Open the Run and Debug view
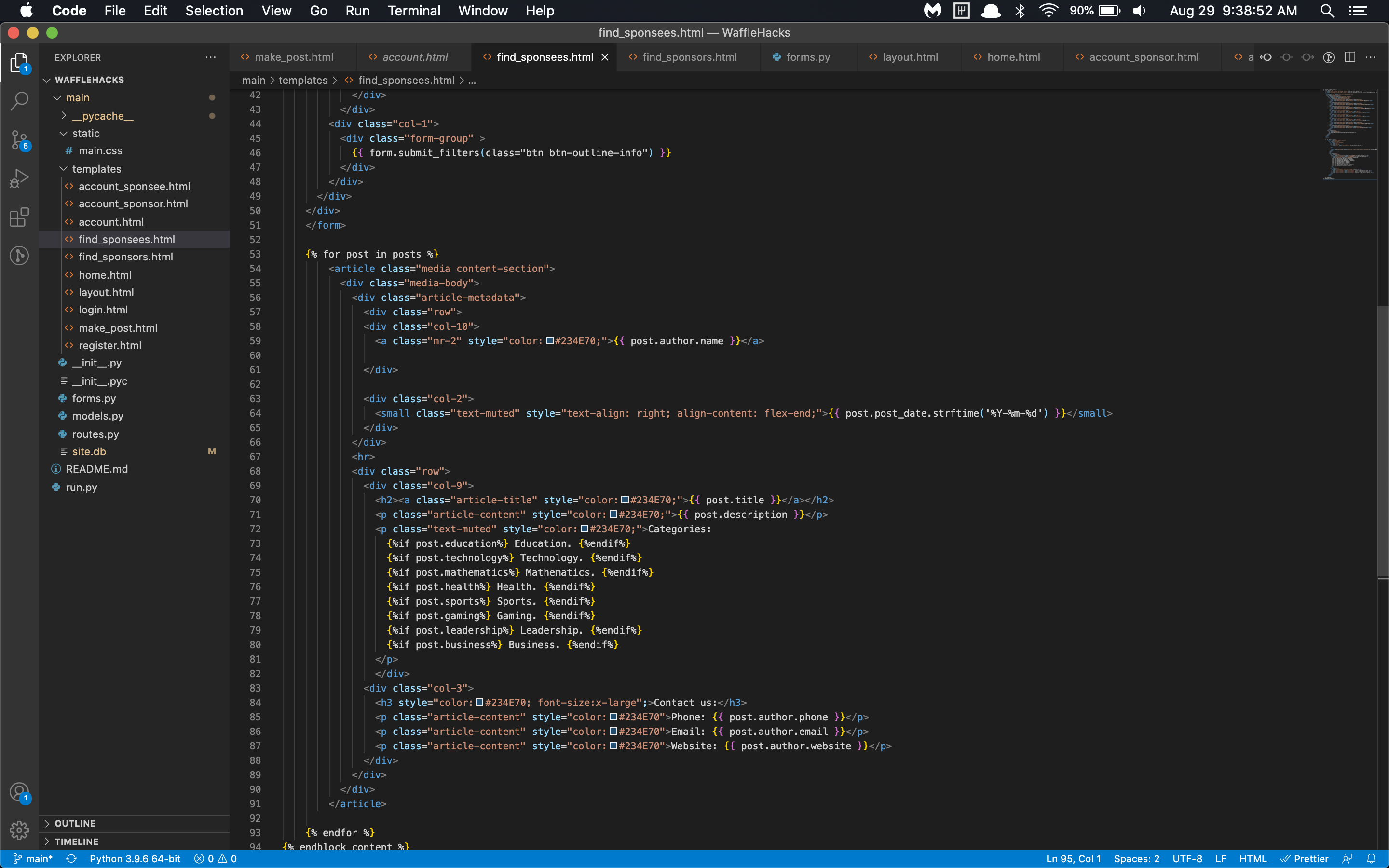Screen dimensions: 1389x868 click(x=19, y=178)
